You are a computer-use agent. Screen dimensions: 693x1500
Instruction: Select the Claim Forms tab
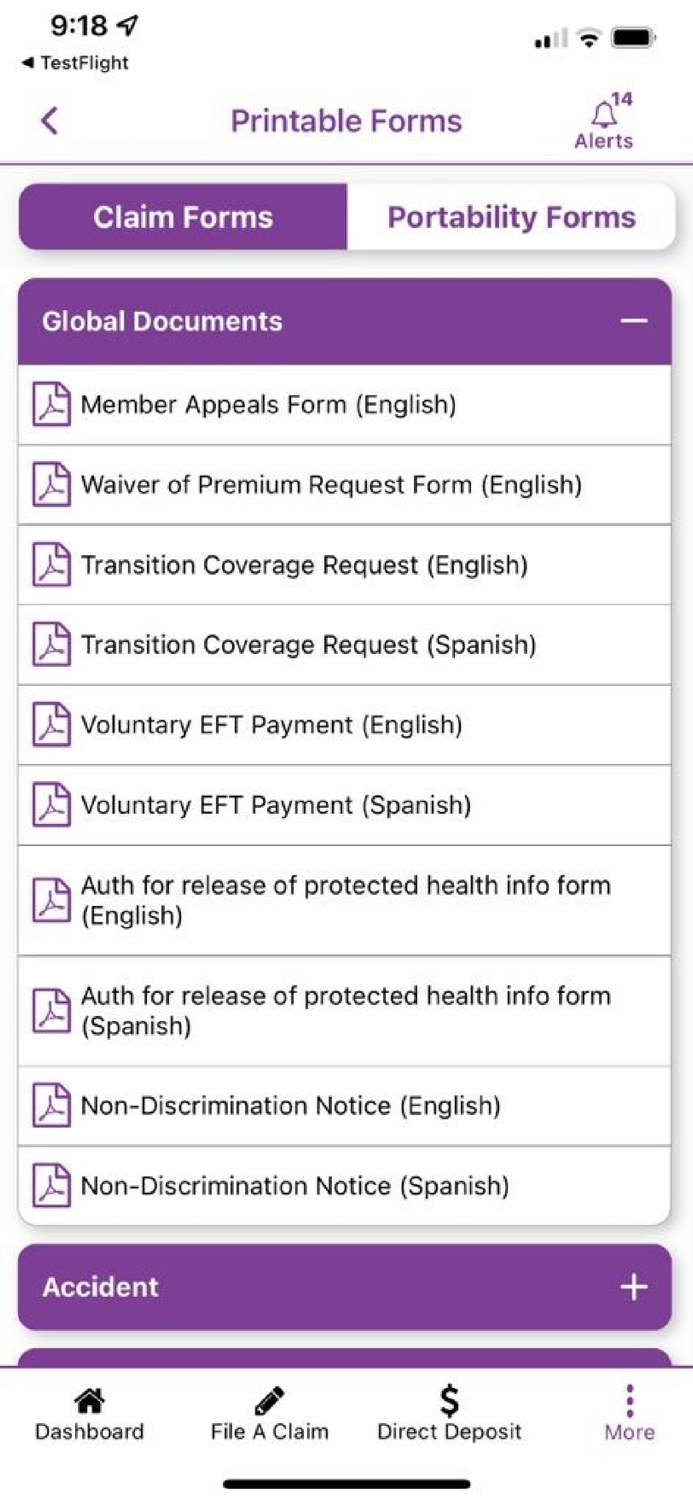point(182,216)
